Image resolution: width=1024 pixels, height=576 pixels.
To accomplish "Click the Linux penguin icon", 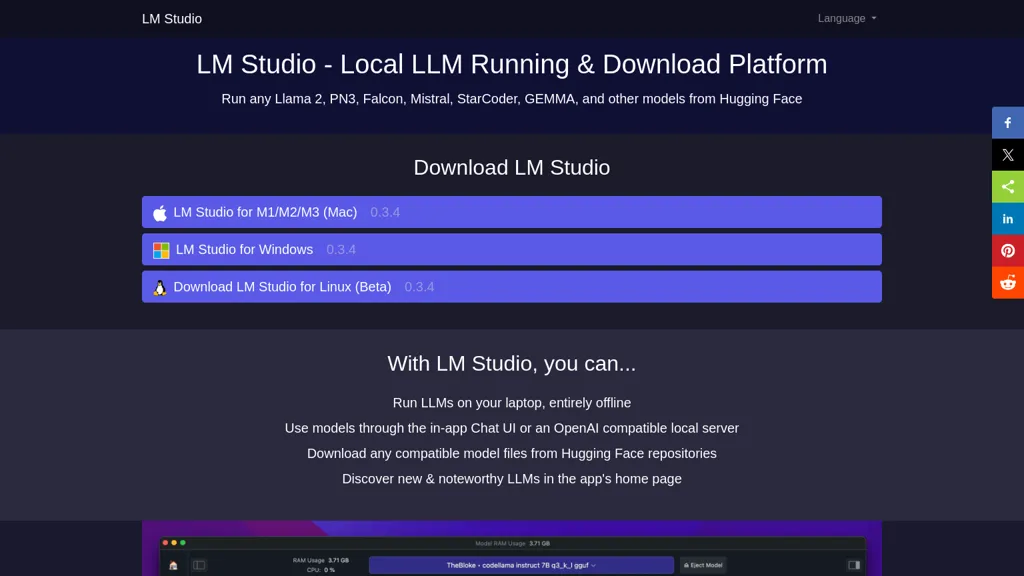I will [x=161, y=286].
